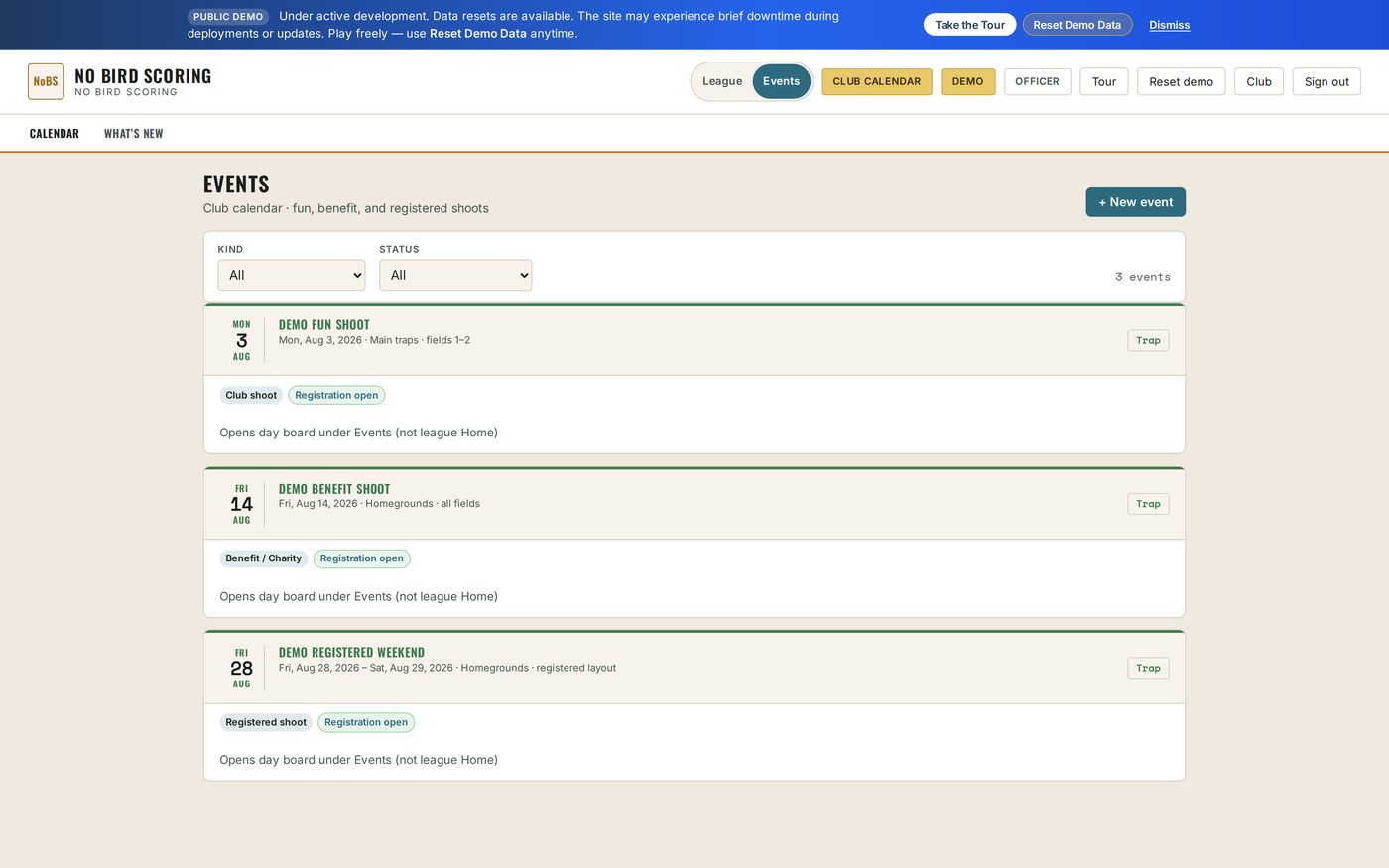Click Trap tag on Demo Registered Weekend
This screenshot has width=1389, height=868.
click(x=1148, y=668)
